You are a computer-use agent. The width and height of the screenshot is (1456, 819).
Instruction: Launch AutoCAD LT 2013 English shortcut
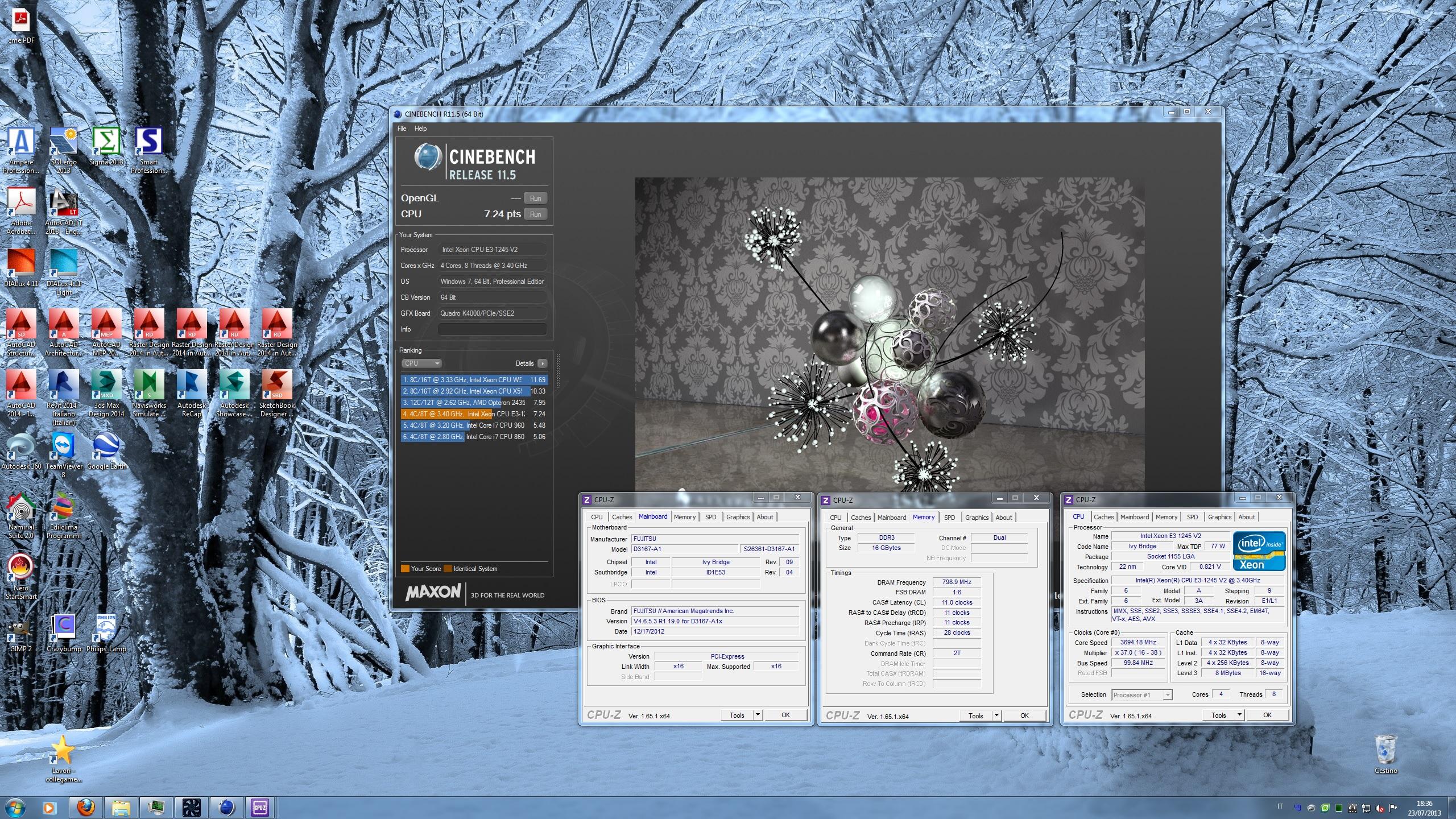64,212
